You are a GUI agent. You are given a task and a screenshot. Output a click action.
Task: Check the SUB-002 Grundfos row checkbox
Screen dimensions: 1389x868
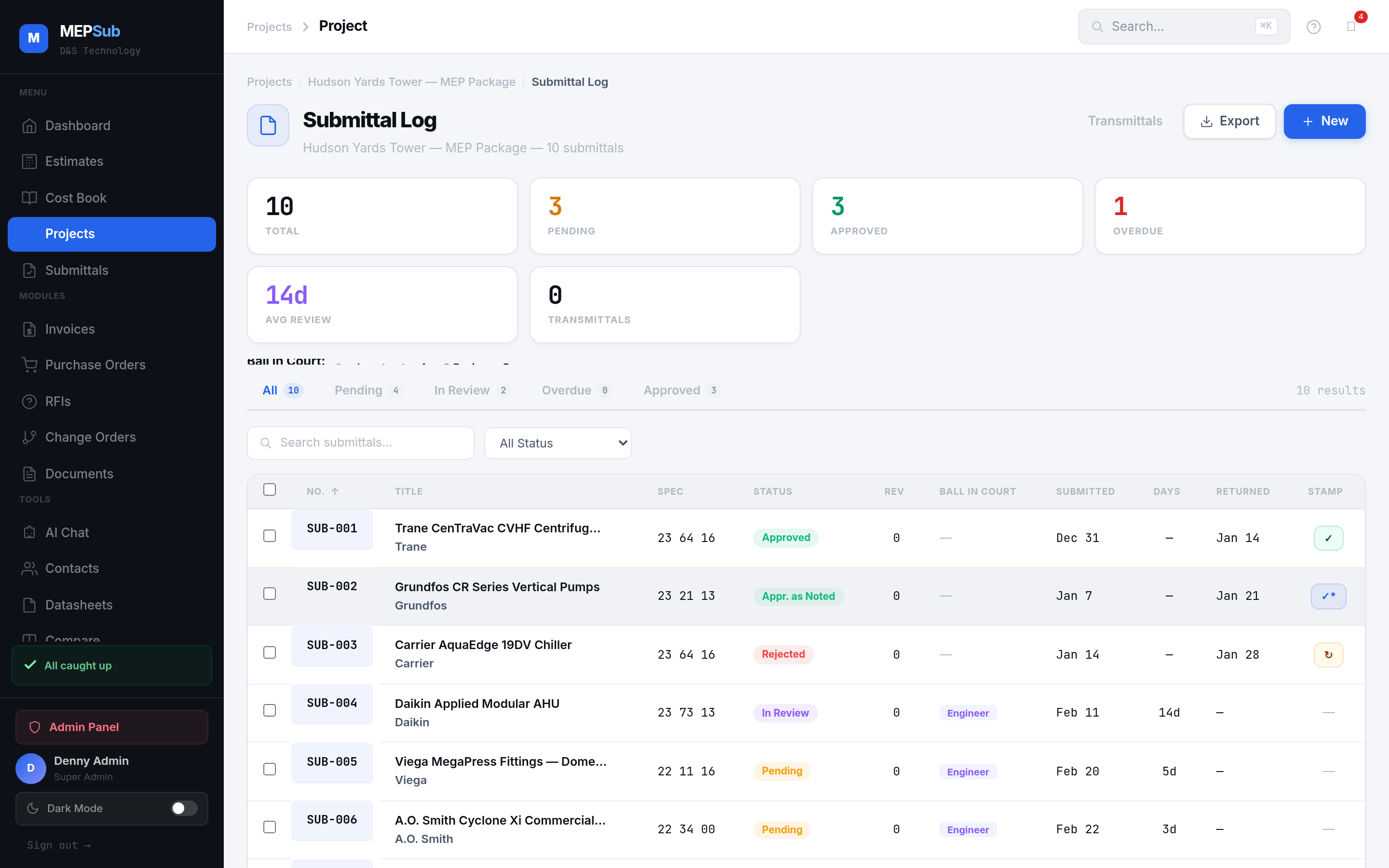(269, 594)
